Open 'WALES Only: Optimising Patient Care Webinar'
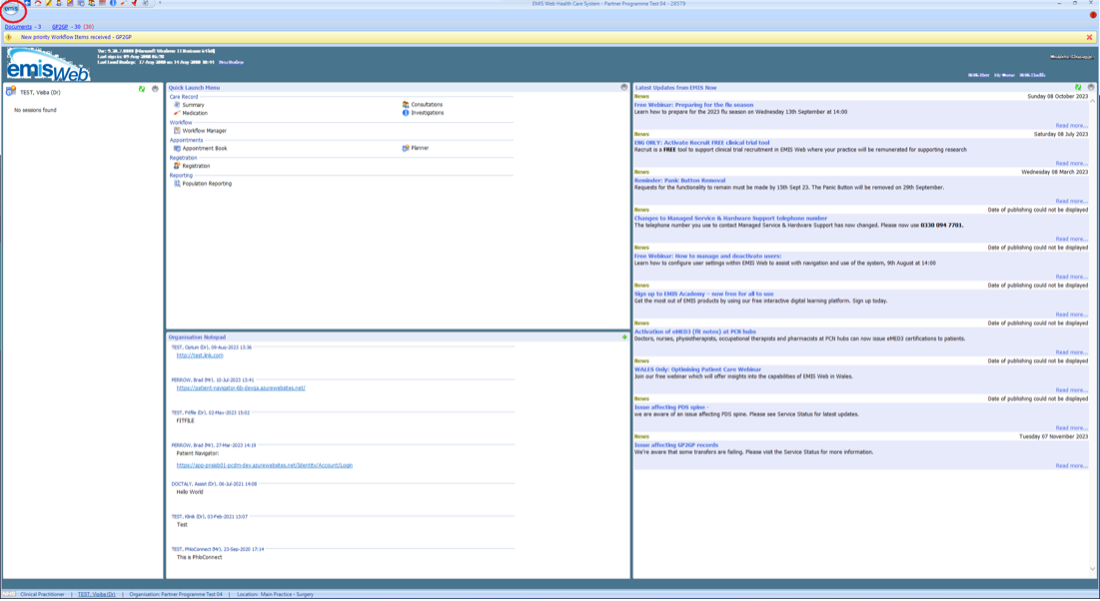 click(x=697, y=370)
